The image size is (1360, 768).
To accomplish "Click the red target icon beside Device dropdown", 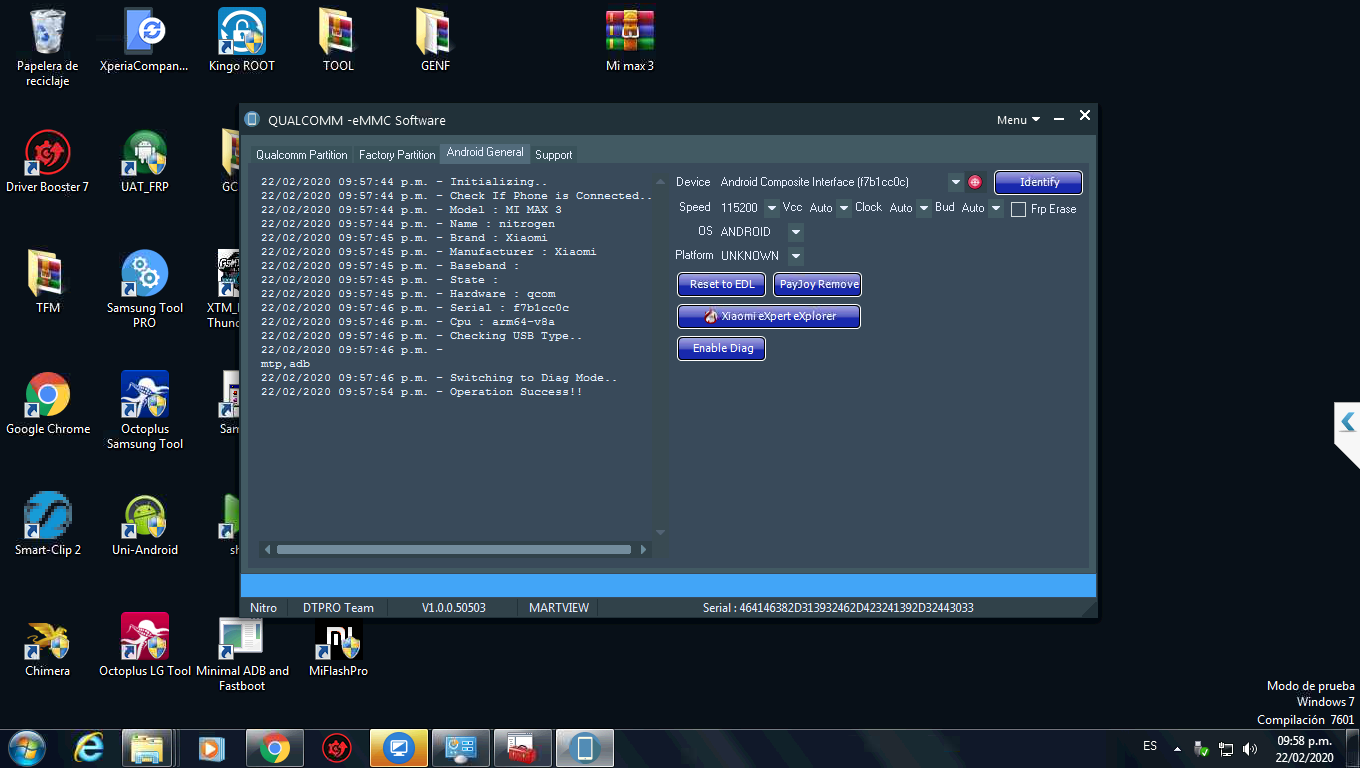I will (975, 182).
